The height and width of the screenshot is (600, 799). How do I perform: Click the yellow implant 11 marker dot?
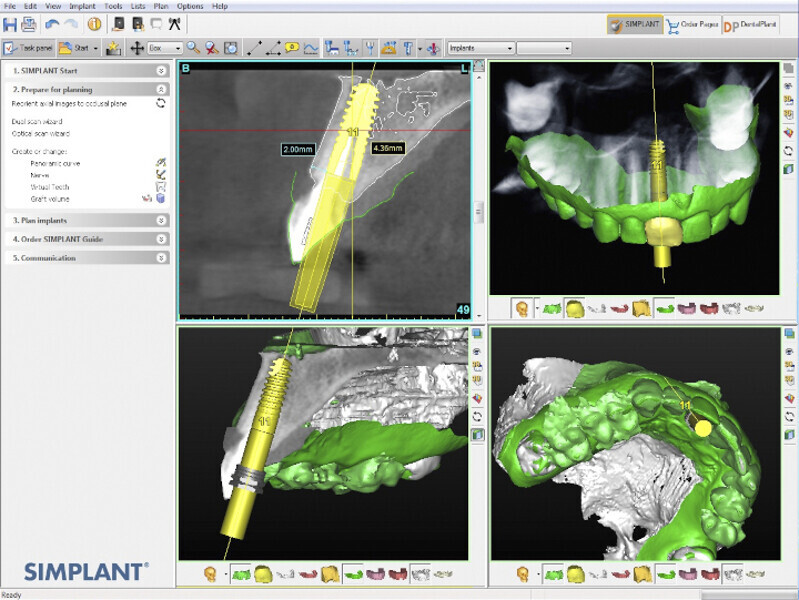coord(703,427)
